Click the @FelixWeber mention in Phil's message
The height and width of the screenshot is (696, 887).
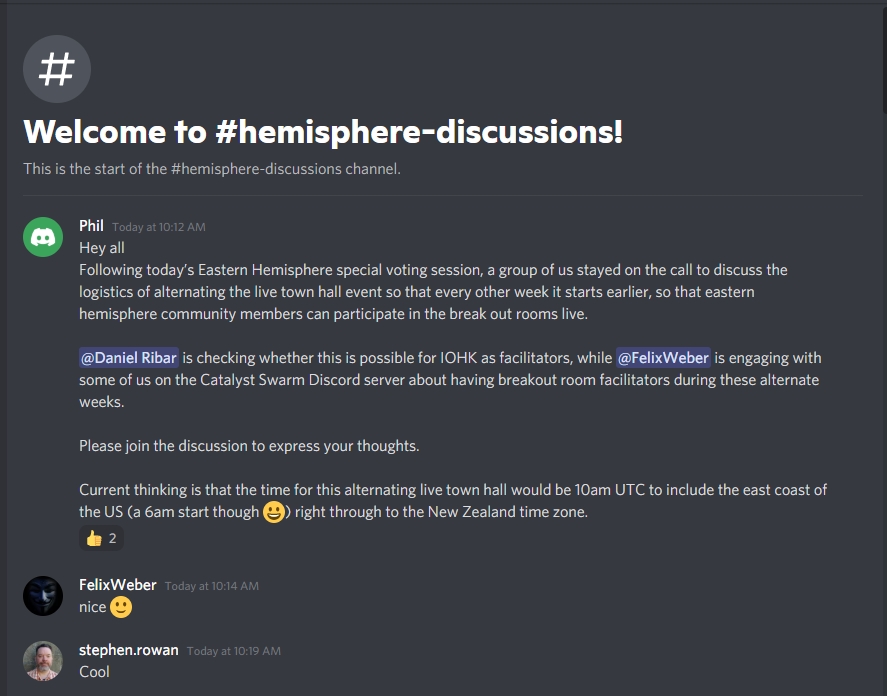click(x=663, y=358)
